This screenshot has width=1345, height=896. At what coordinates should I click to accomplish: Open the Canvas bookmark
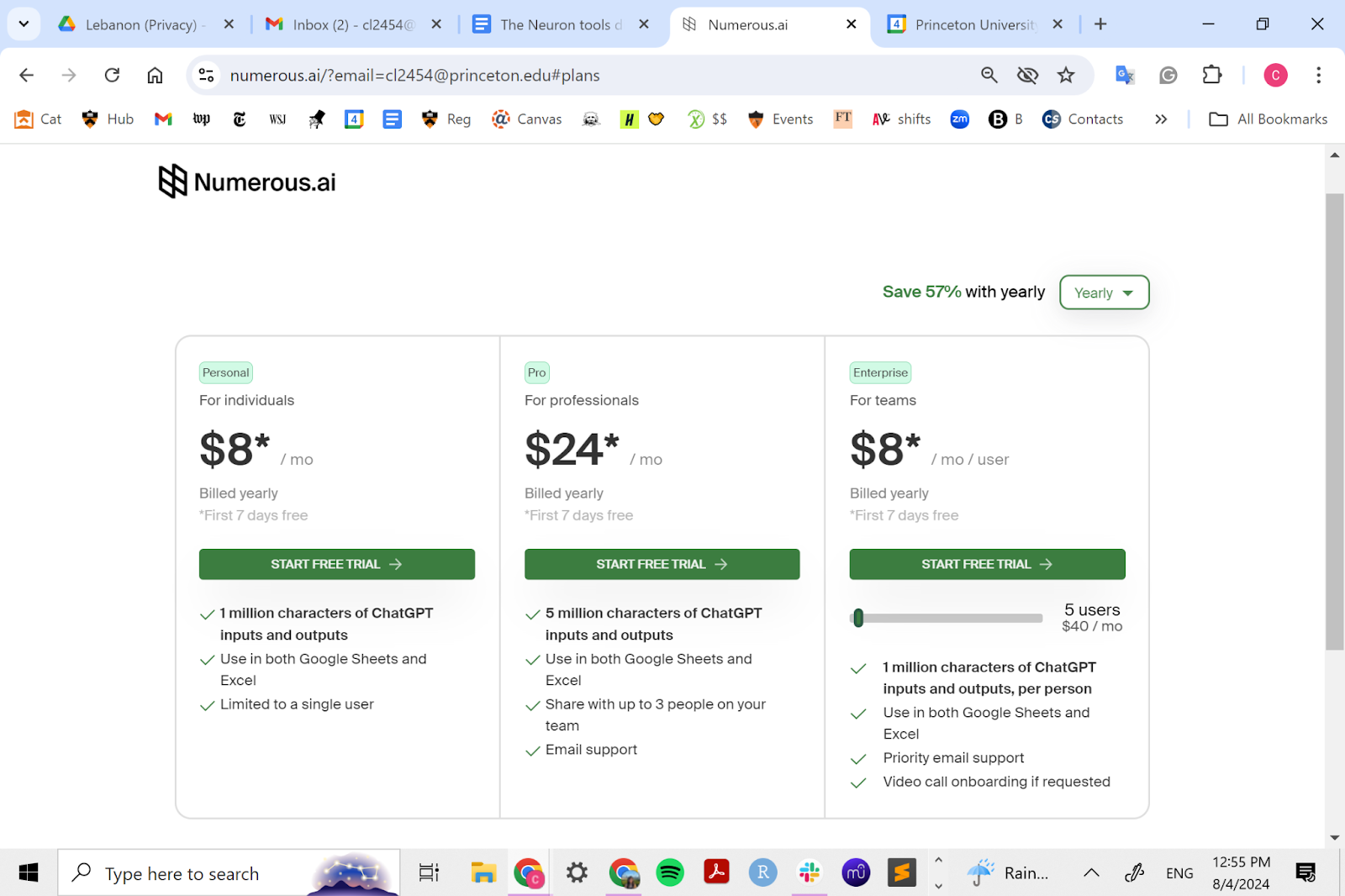tap(526, 119)
